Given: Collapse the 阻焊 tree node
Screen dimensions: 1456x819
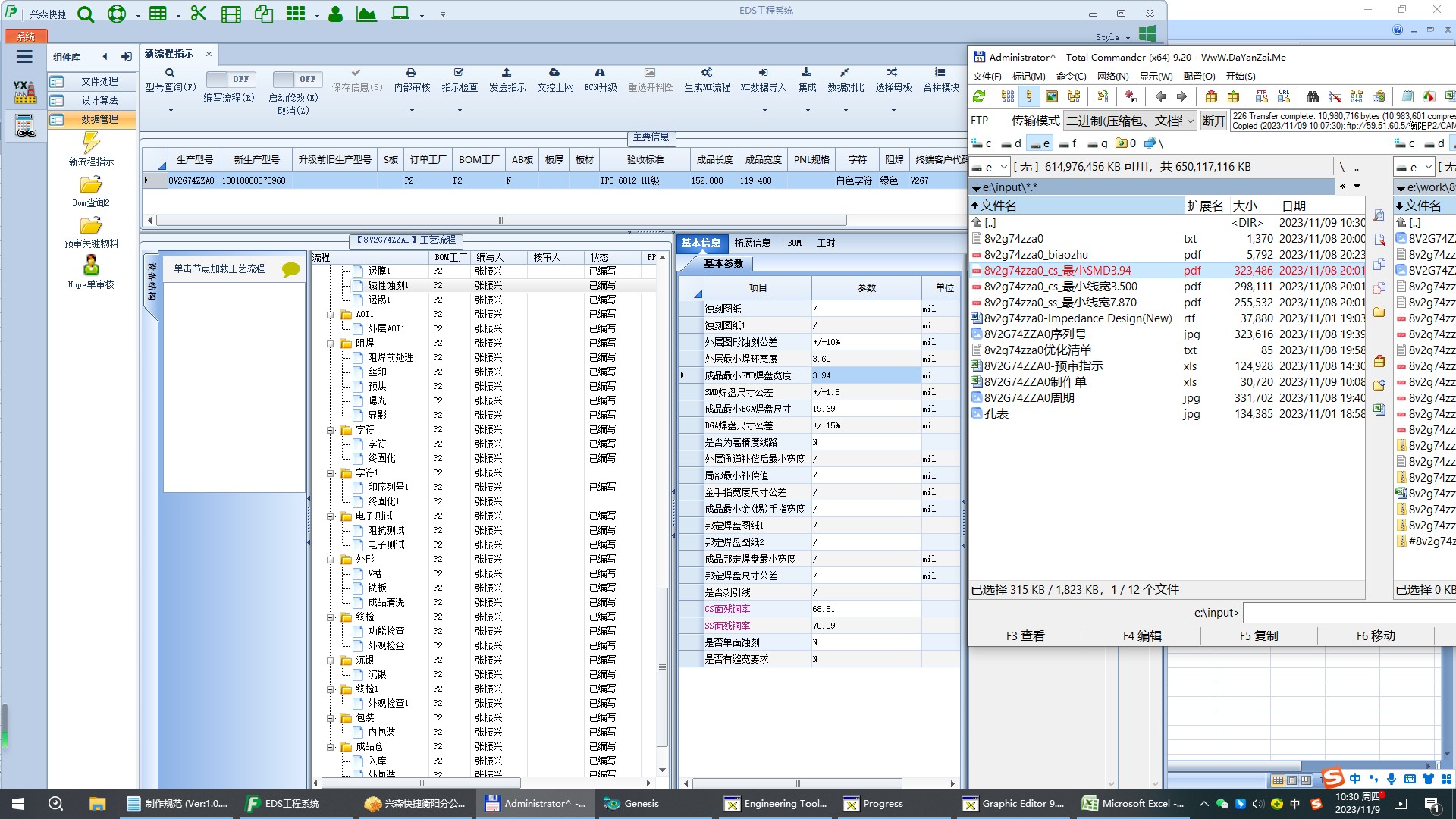Looking at the screenshot, I should 331,344.
